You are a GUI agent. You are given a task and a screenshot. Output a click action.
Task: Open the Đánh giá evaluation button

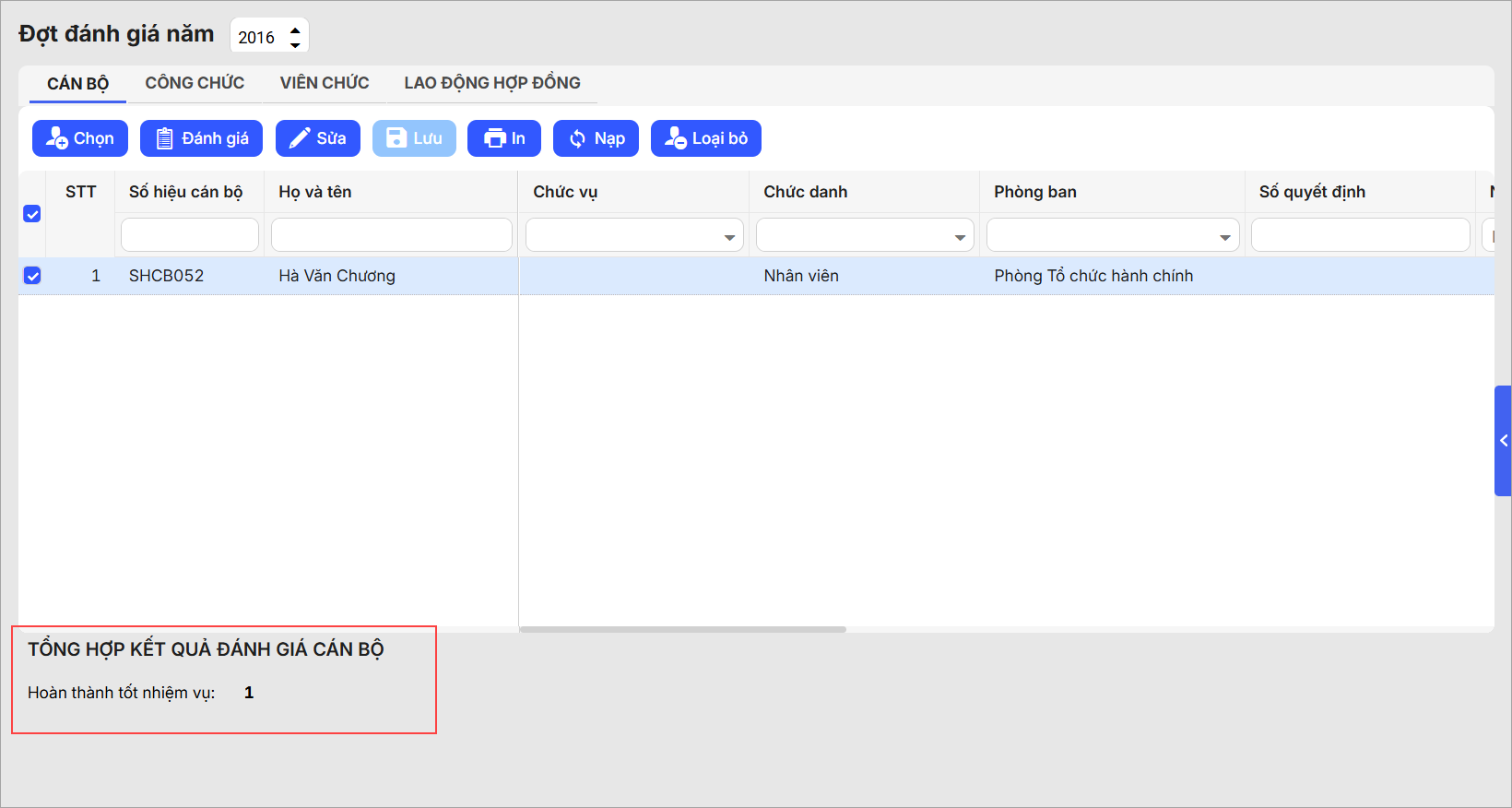click(x=201, y=138)
